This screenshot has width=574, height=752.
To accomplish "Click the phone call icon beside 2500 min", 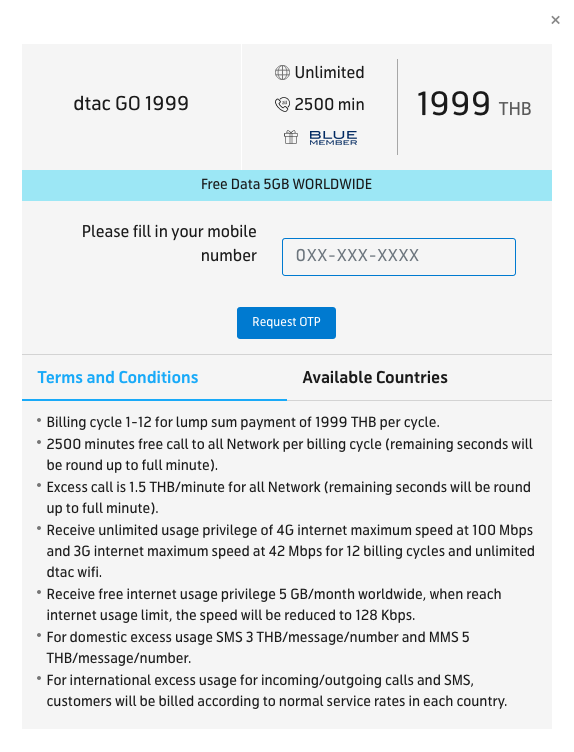I will point(282,104).
